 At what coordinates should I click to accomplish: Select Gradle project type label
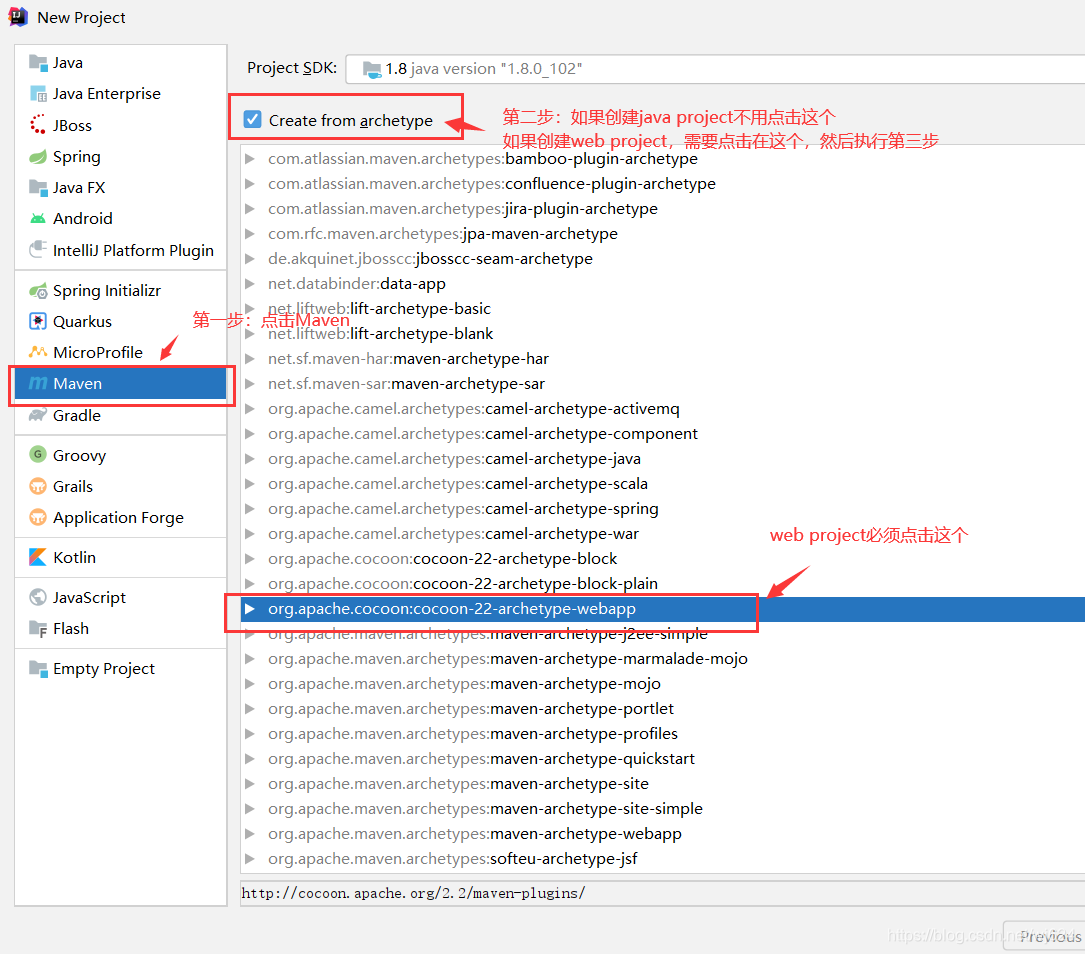point(77,415)
